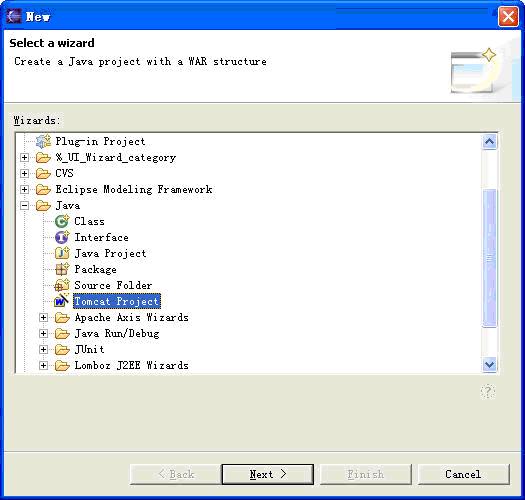Select the 'Class' wizard entry
Screen dimensions: 525x500
click(x=89, y=221)
